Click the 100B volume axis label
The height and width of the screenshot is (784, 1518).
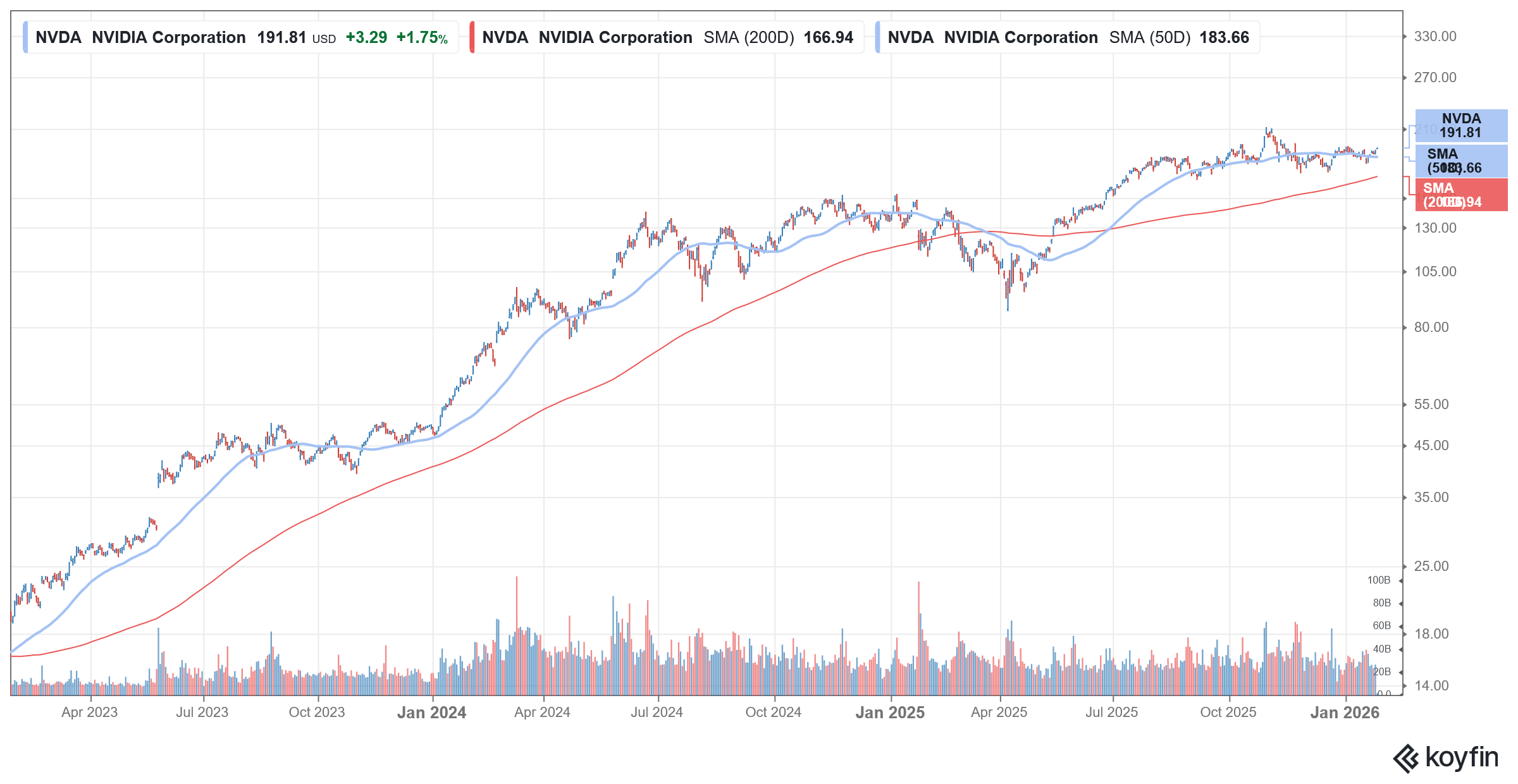point(1379,580)
